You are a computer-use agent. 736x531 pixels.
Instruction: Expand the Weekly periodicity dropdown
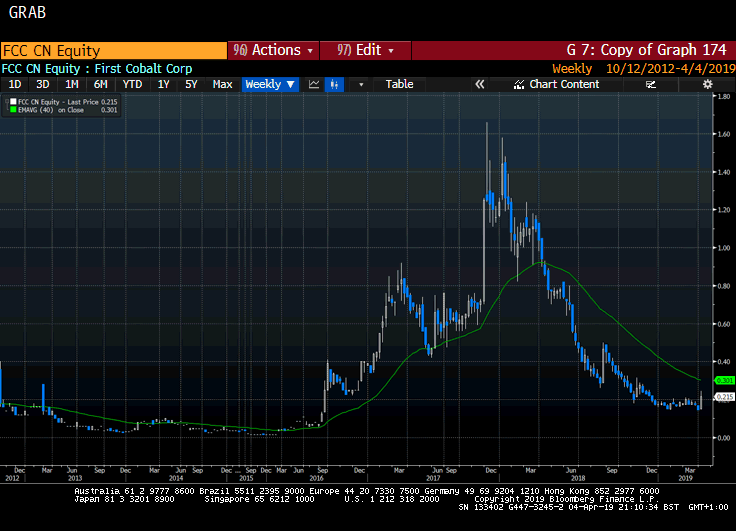[x=270, y=85]
